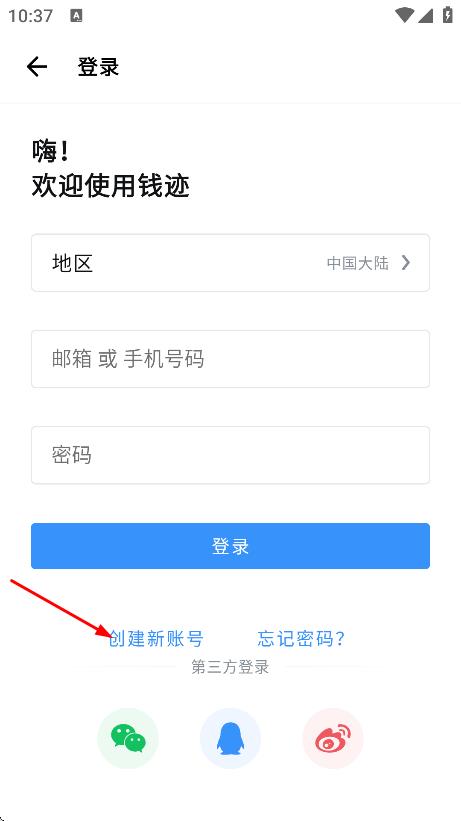Tap the back arrow beside 登录
Viewport: 461px width, 821px height.
[x=37, y=67]
